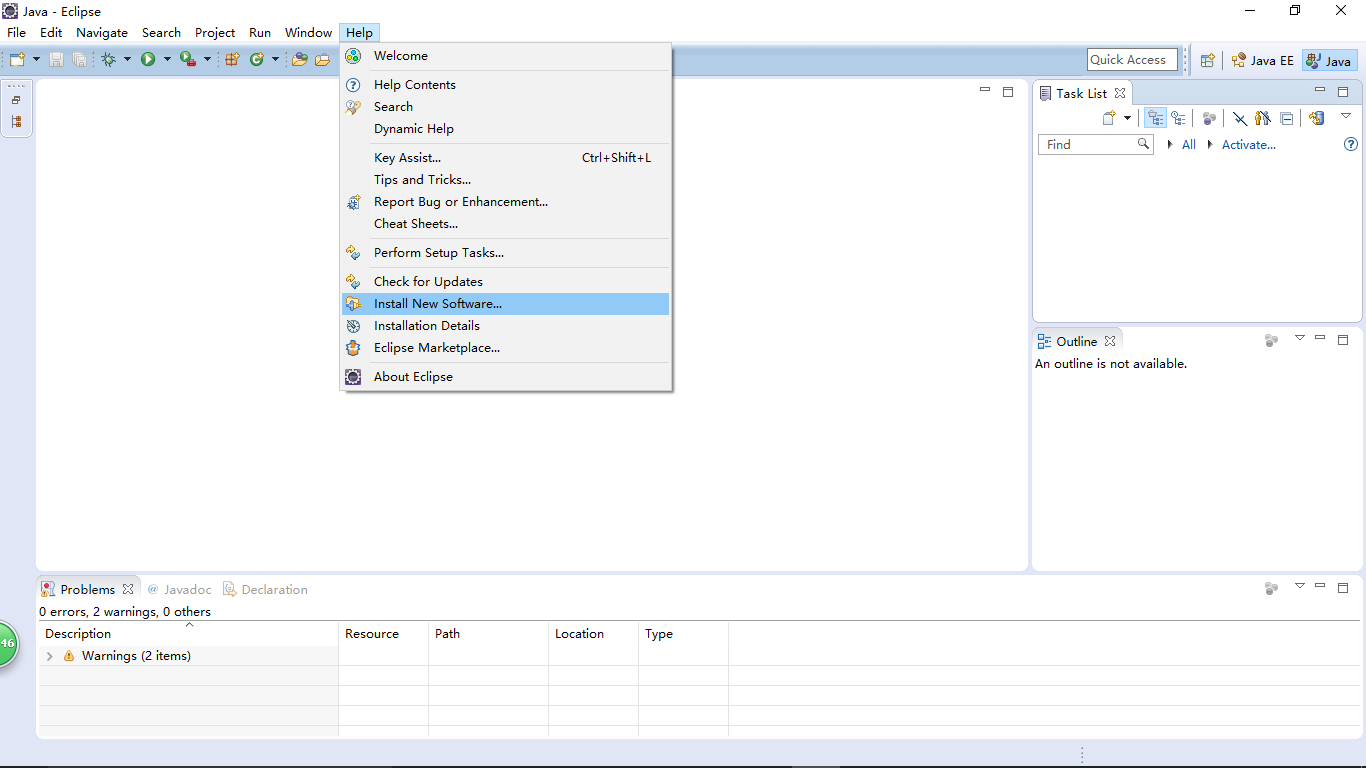Click the Activate... link in Task List
The height and width of the screenshot is (768, 1366).
1249,145
